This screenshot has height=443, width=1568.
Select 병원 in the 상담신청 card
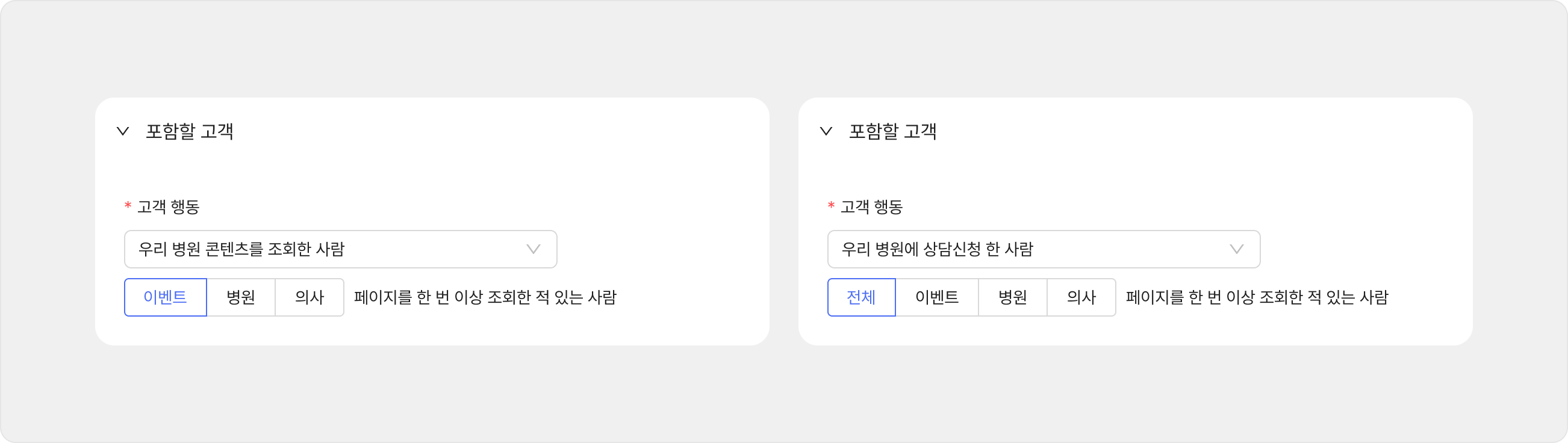tap(1013, 297)
